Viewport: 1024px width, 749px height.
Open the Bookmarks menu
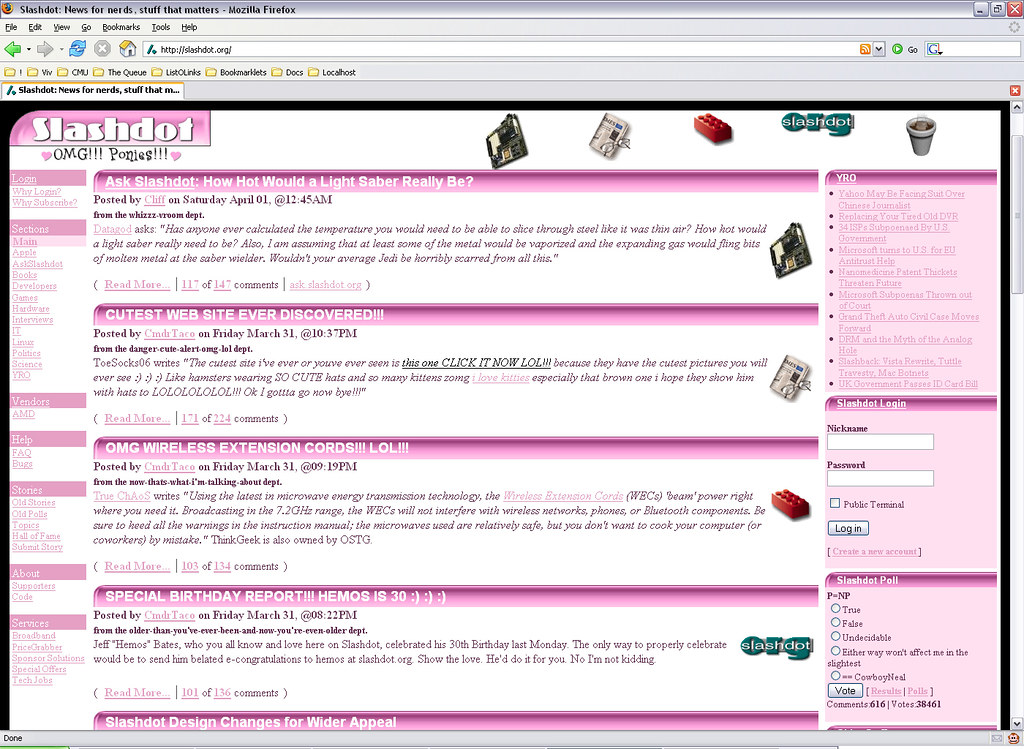pyautogui.click(x=121, y=27)
